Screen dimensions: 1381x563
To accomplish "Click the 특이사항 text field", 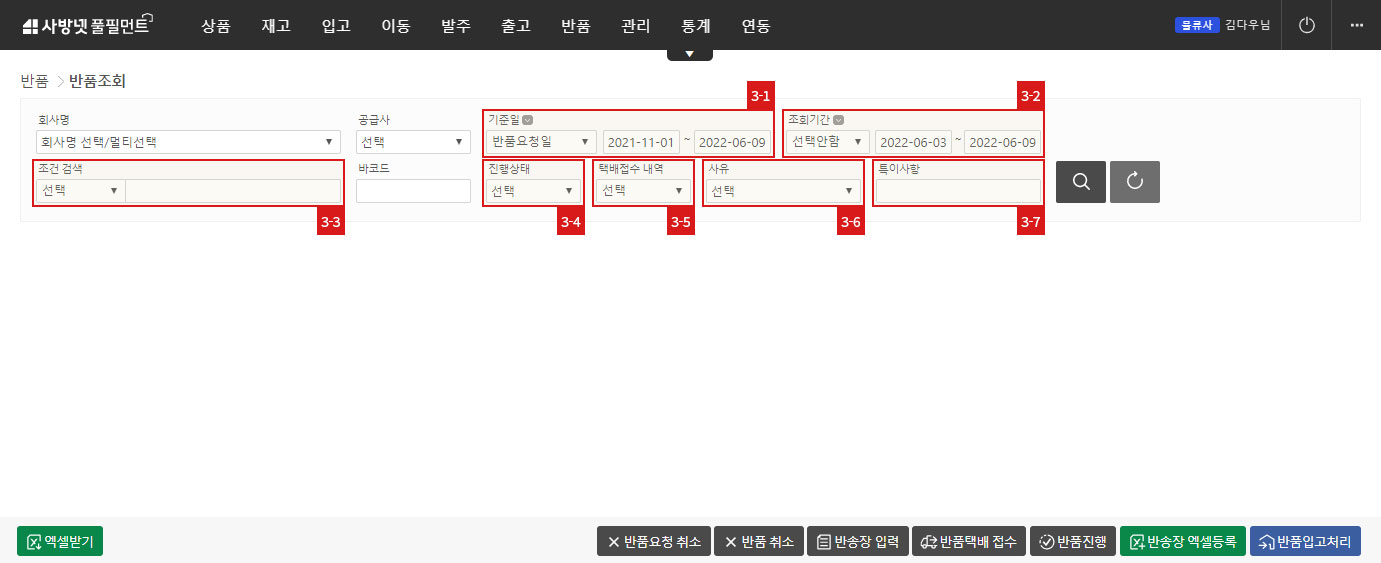I will (958, 191).
